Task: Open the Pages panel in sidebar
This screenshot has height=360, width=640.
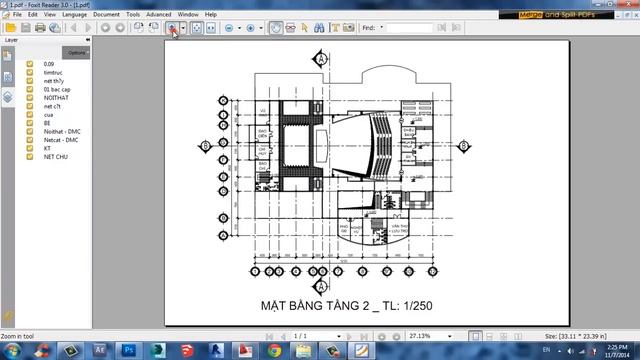Action: click(7, 55)
